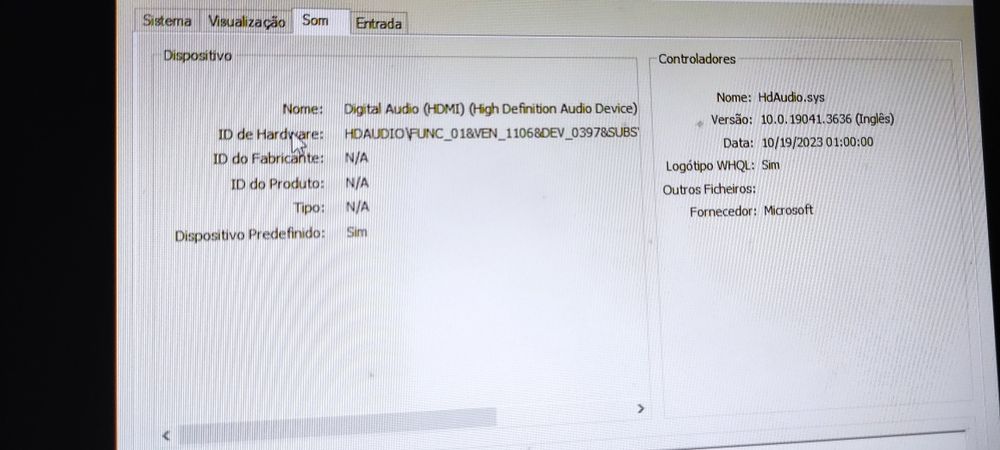Click the Fornecedor label

[x=723, y=212]
